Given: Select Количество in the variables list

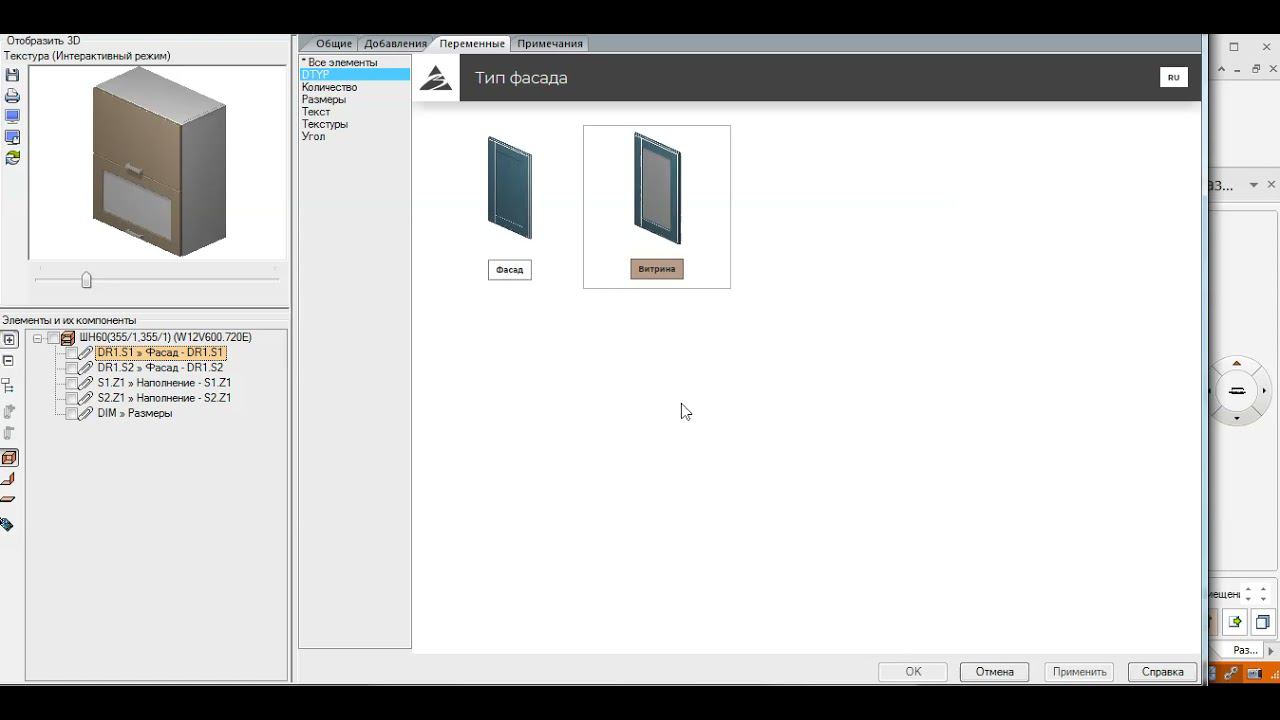Looking at the screenshot, I should tap(355, 87).
